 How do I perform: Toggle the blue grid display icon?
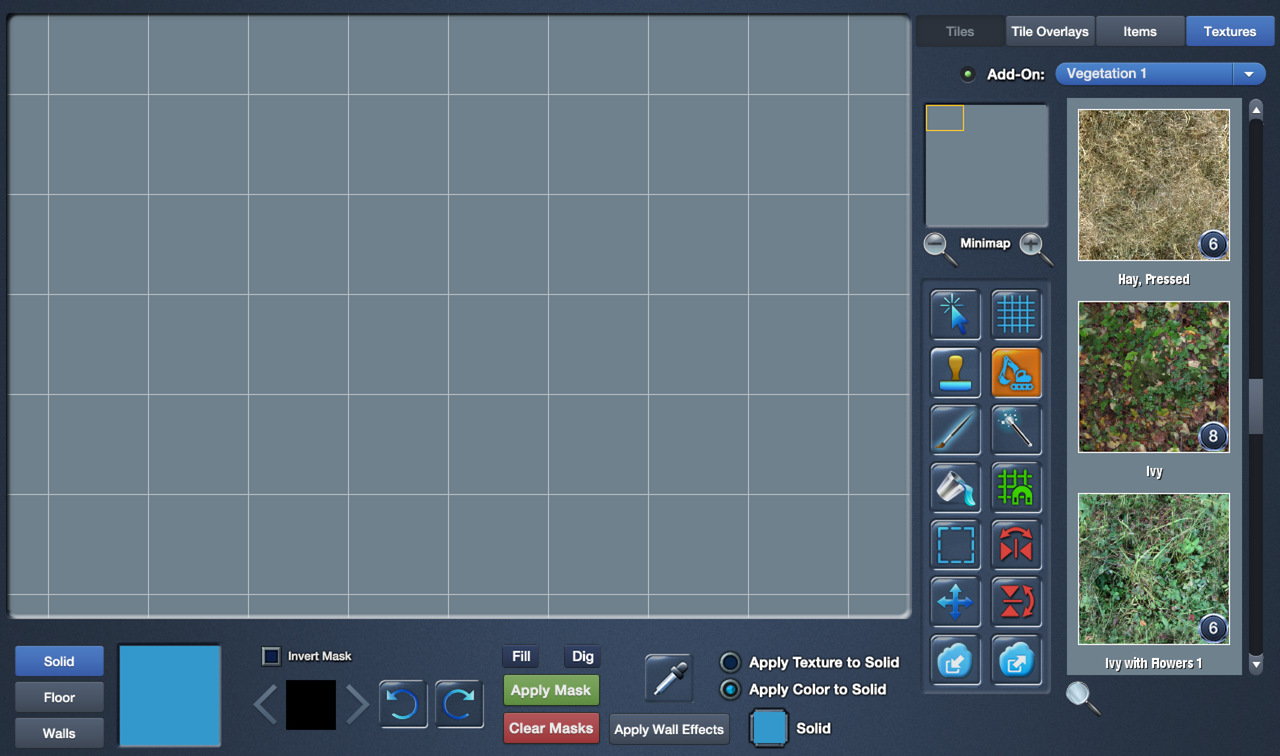pyautogui.click(x=1016, y=315)
